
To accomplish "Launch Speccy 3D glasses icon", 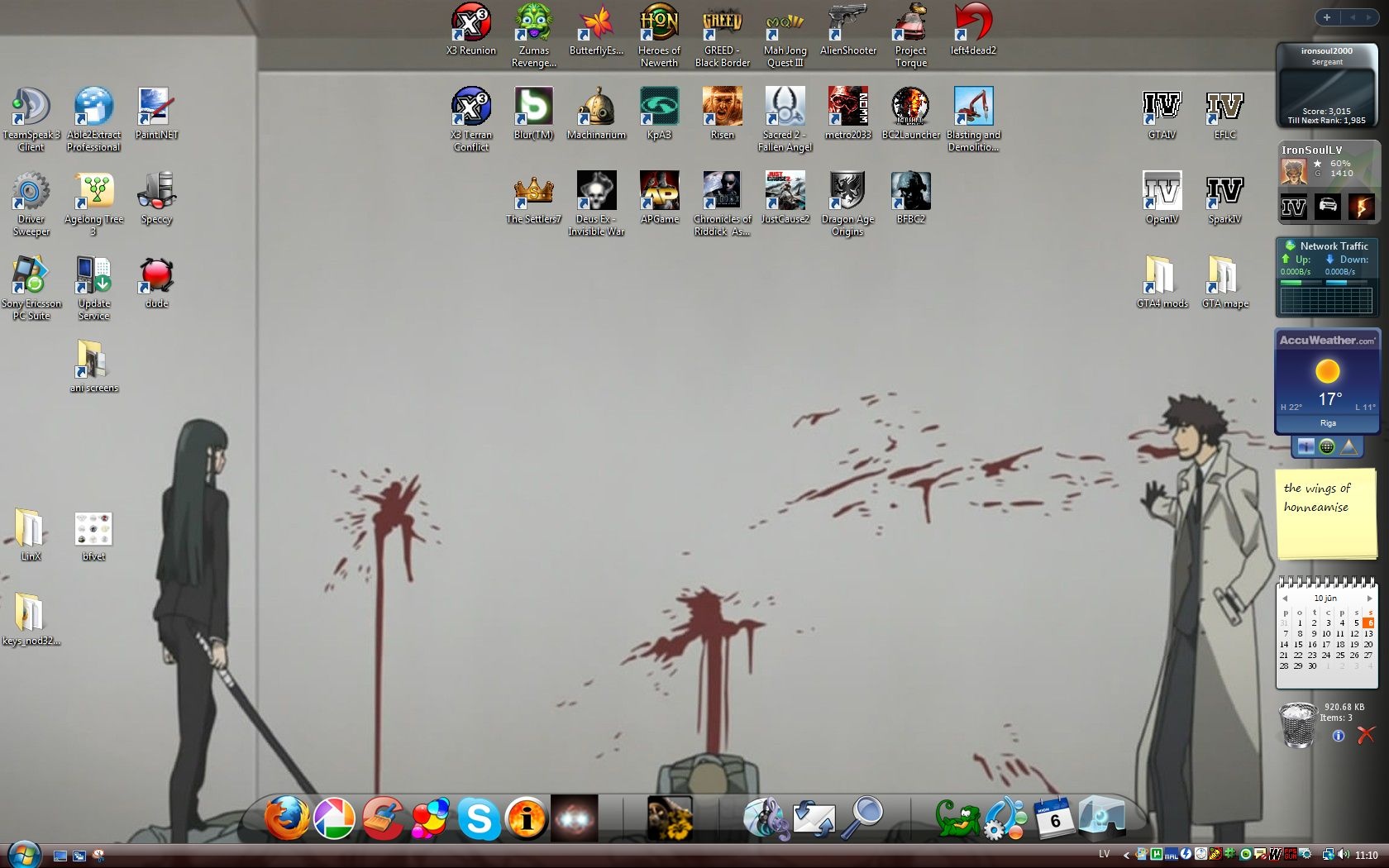I will (156, 198).
